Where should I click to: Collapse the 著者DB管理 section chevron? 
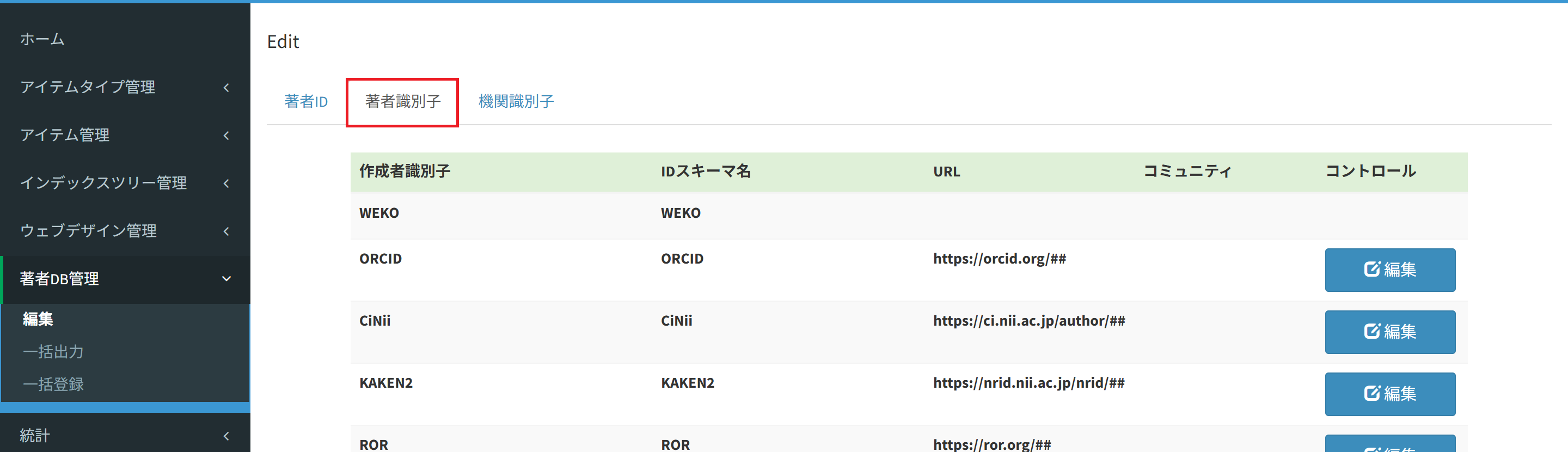226,279
